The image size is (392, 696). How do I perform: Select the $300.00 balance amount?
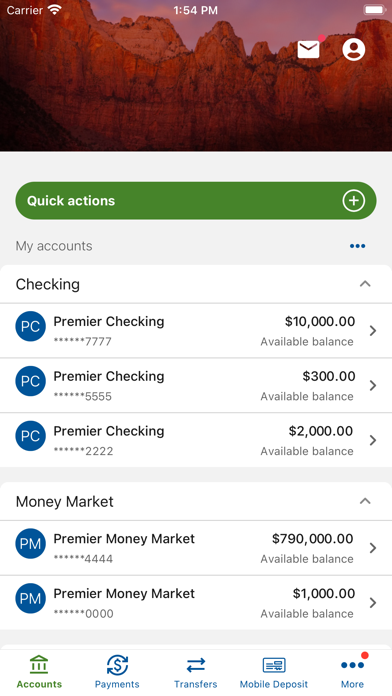pyautogui.click(x=329, y=376)
